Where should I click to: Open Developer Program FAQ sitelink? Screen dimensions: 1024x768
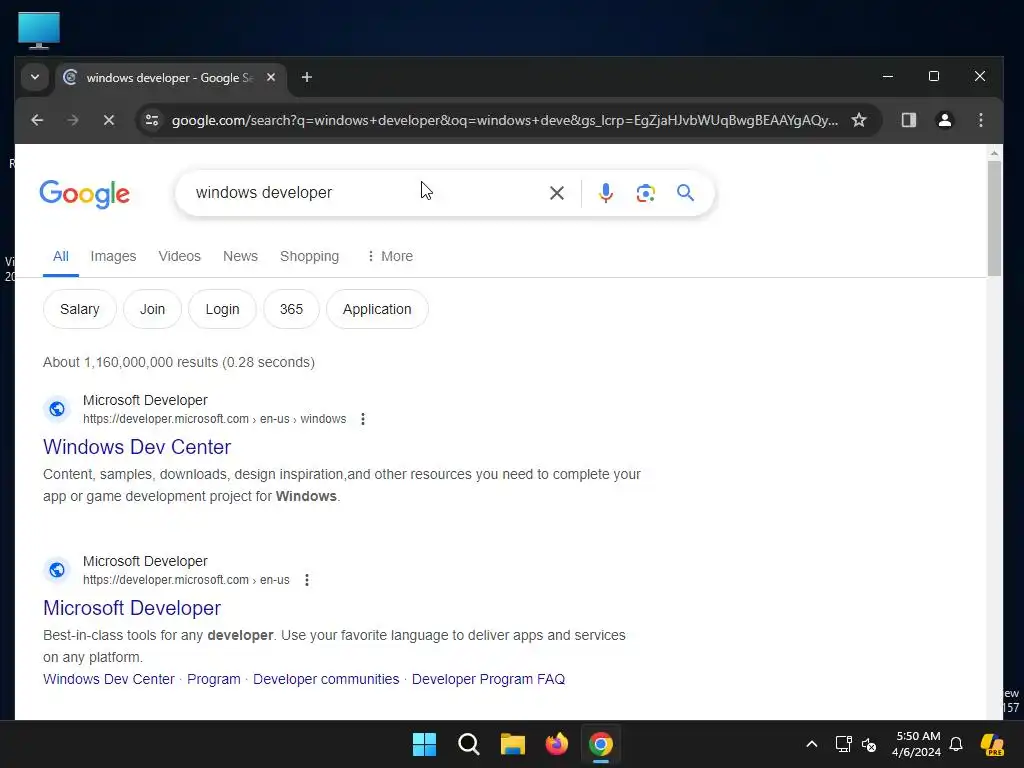[x=488, y=679]
